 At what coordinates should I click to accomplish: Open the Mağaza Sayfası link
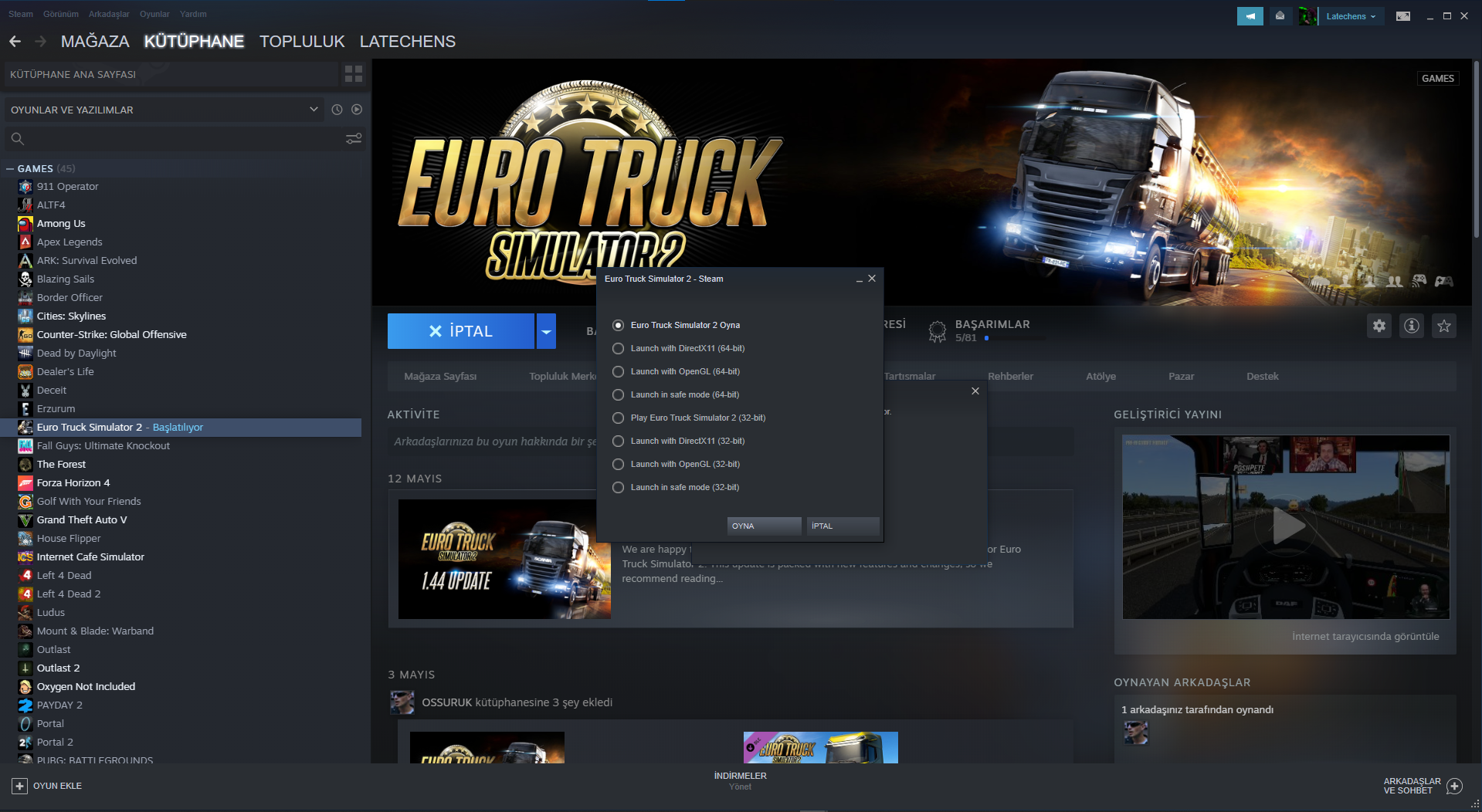[440, 377]
